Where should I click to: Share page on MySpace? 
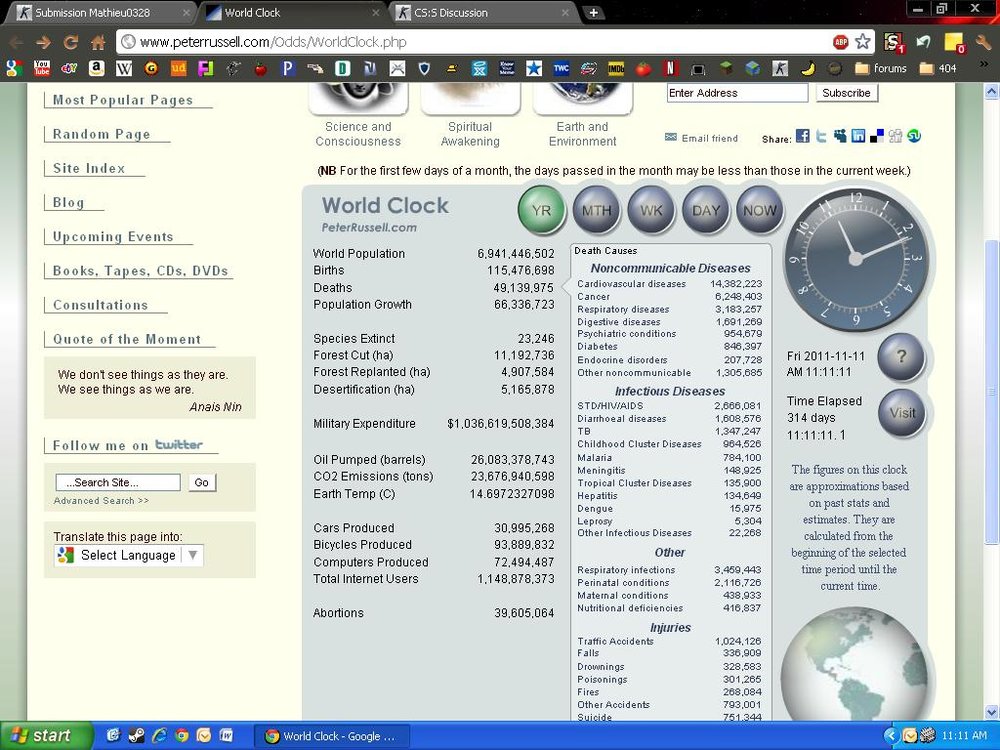click(840, 136)
